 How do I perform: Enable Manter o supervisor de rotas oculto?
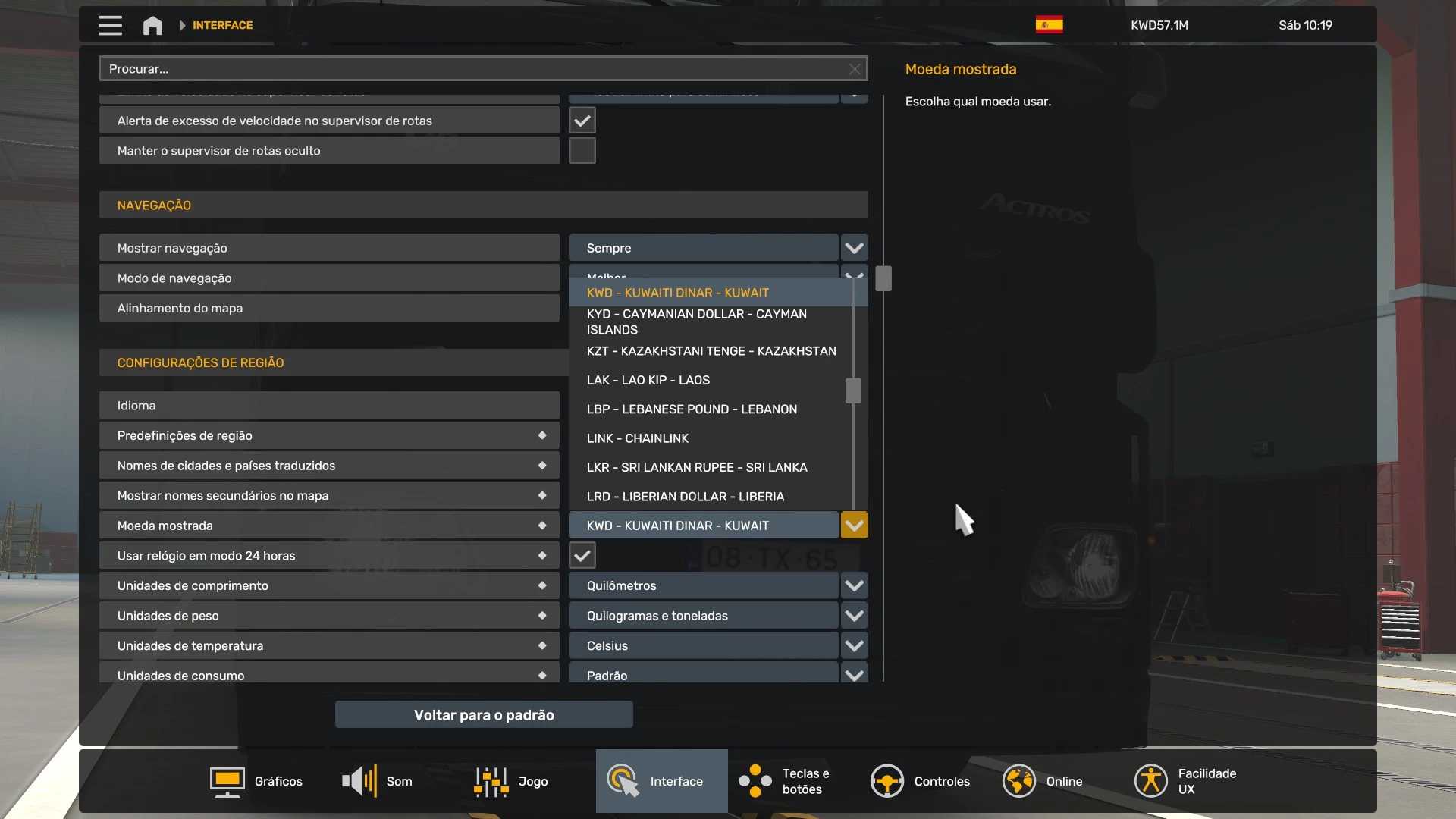tap(582, 151)
